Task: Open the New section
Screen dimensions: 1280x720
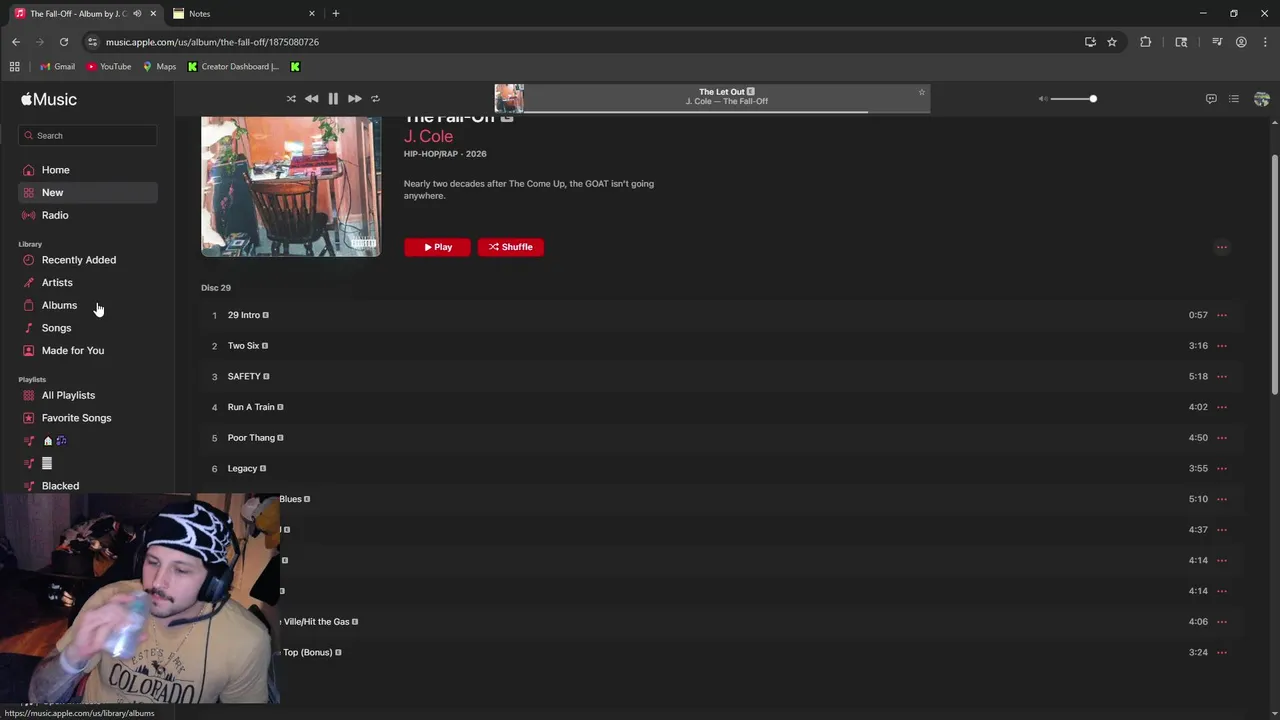Action: 88,192
